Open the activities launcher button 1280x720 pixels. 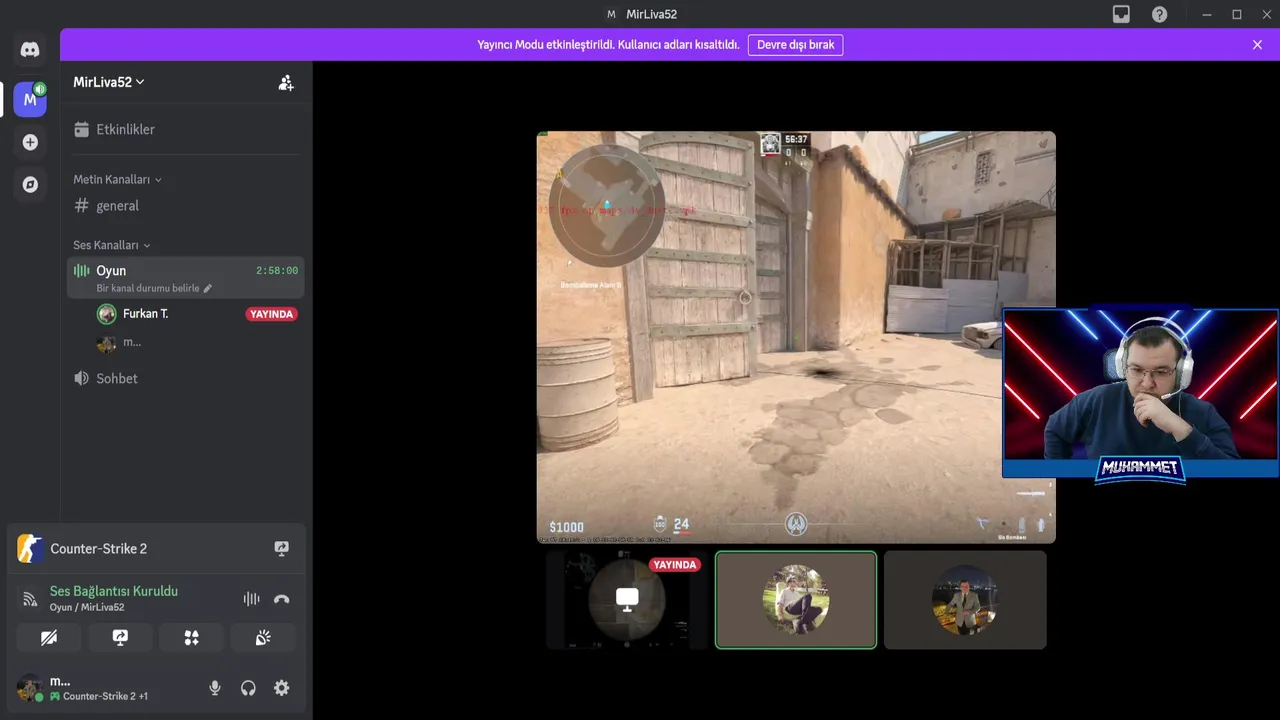click(x=191, y=638)
